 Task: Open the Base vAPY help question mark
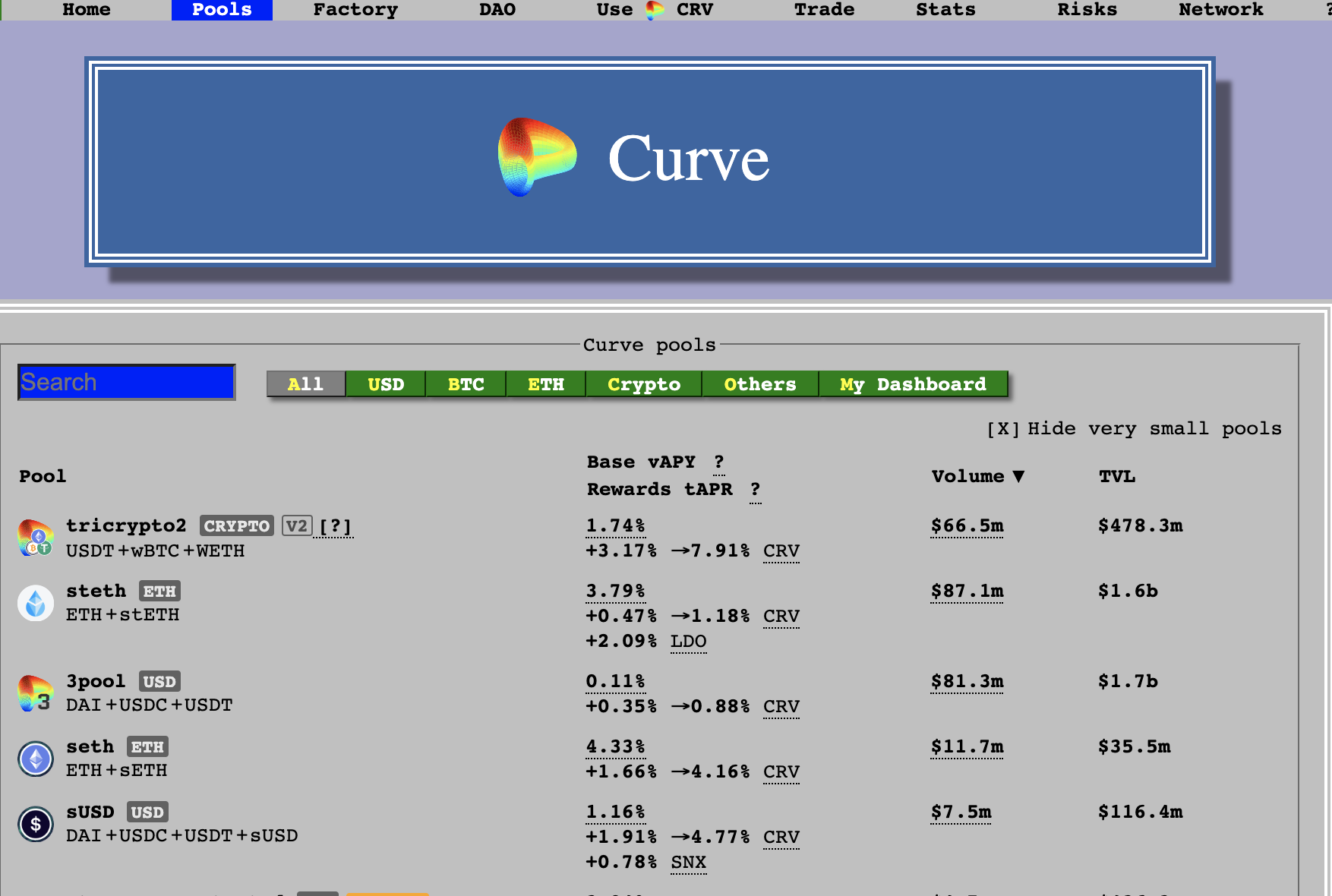pyautogui.click(x=719, y=462)
